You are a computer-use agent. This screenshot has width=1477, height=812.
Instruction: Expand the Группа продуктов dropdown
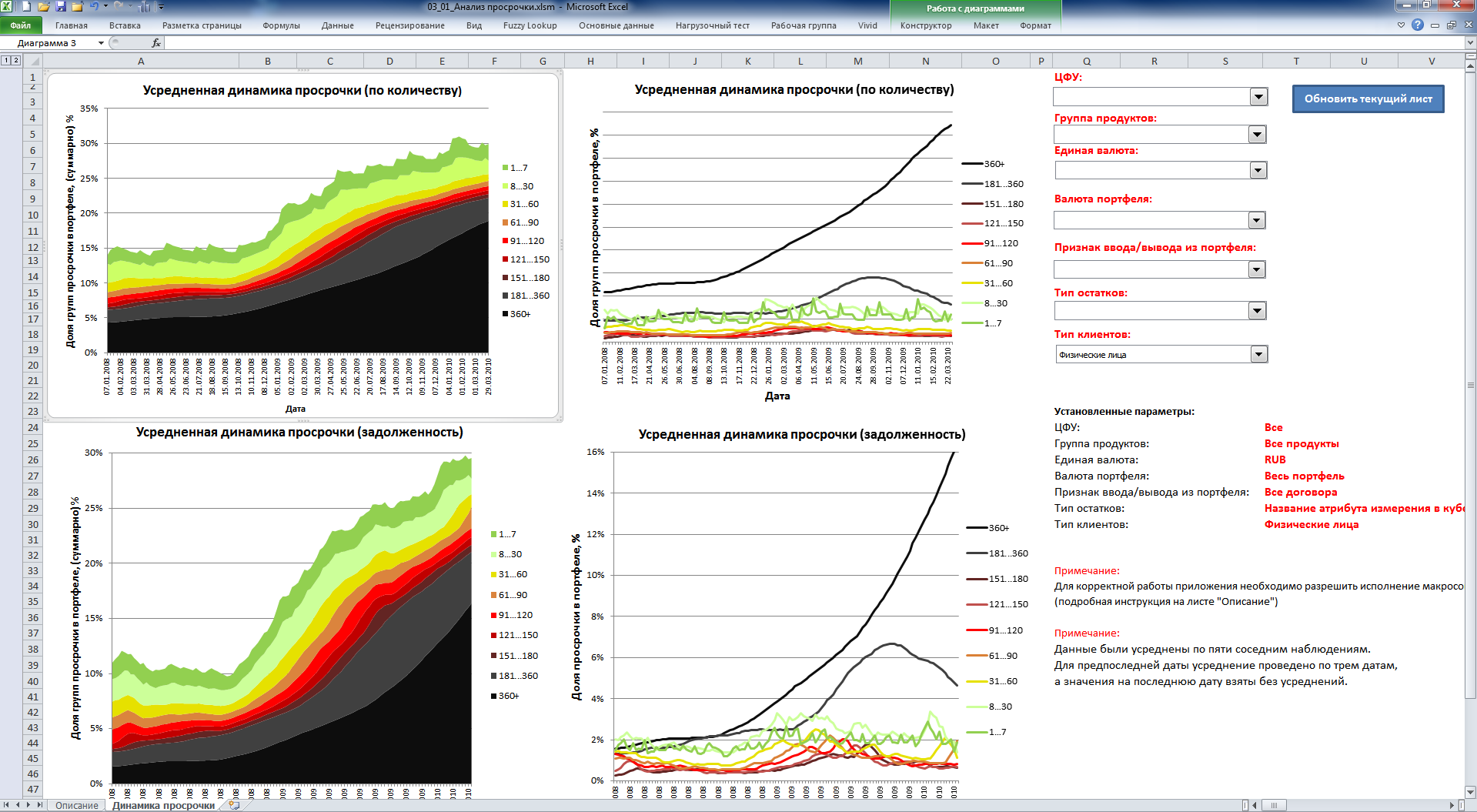click(x=1257, y=135)
